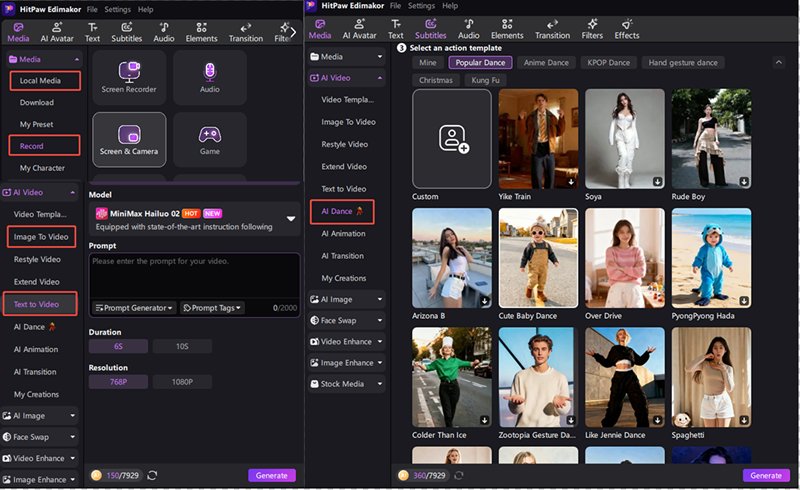Refresh credits icon beside 150/7929
800x490 pixels.
coord(152,475)
